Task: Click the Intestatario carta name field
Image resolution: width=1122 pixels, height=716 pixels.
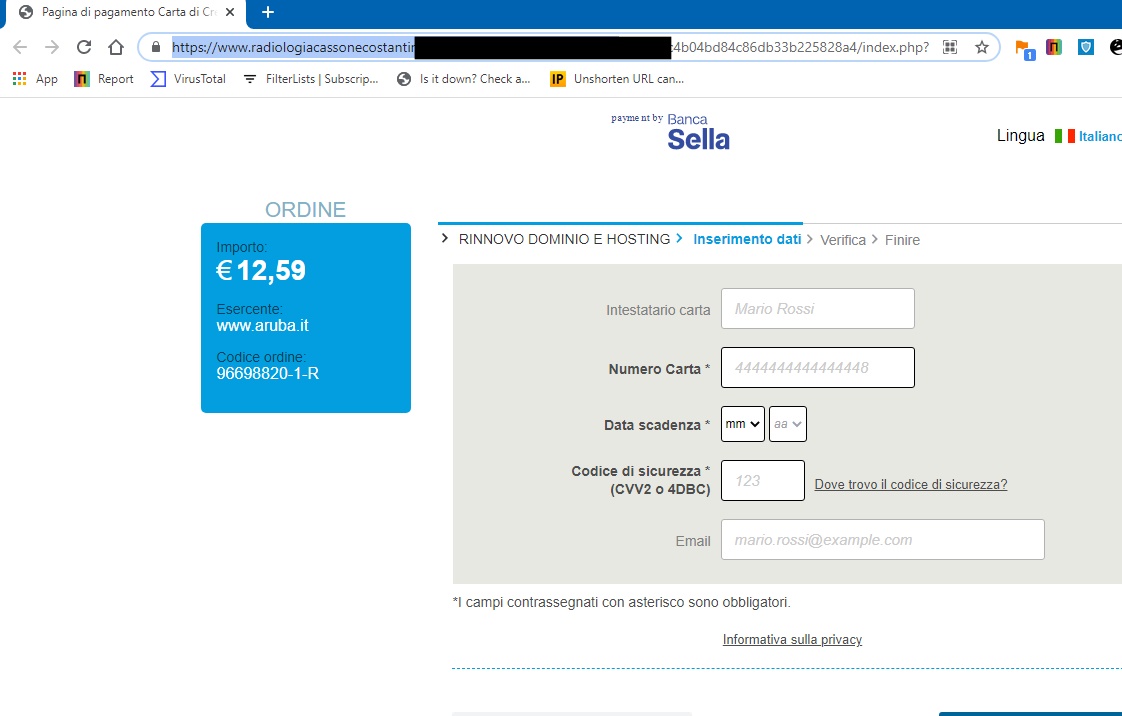Action: [x=818, y=308]
